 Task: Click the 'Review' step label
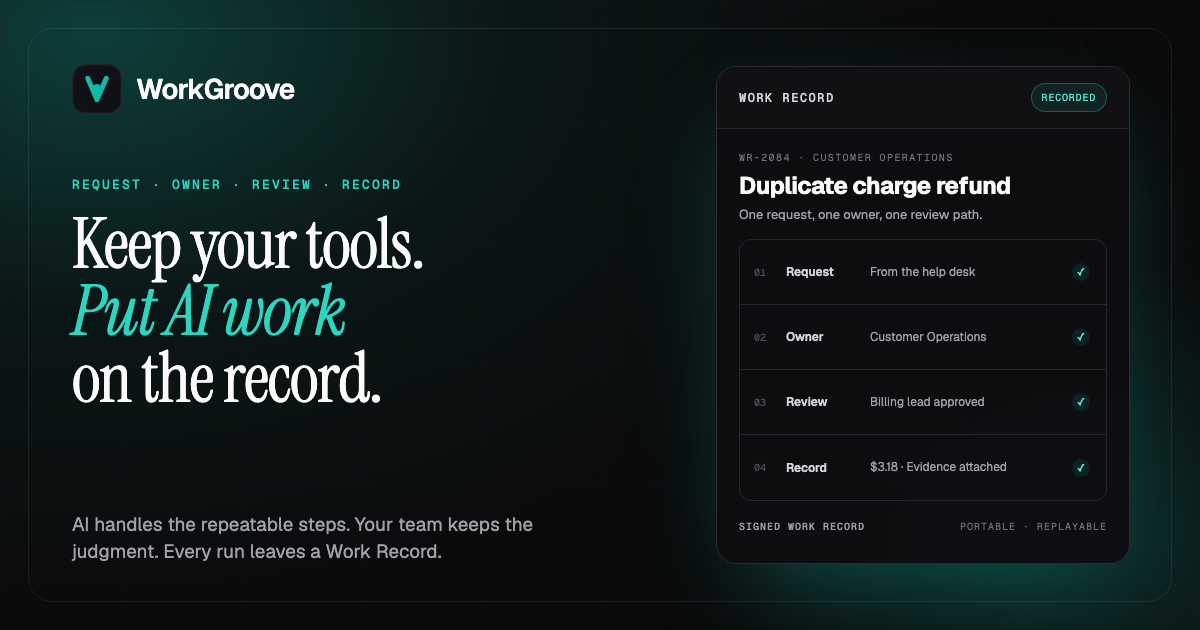click(807, 402)
